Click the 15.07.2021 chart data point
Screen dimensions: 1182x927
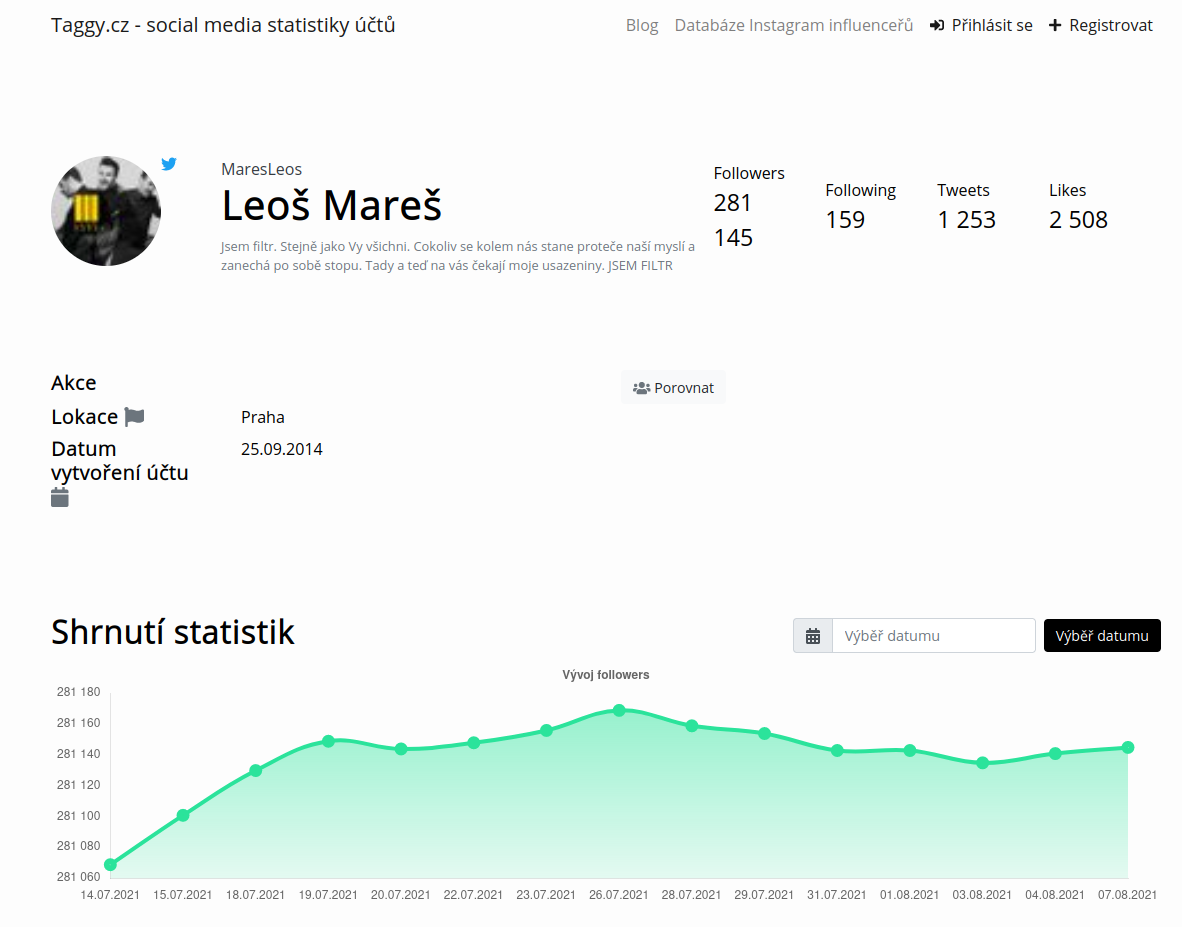pyautogui.click(x=183, y=815)
